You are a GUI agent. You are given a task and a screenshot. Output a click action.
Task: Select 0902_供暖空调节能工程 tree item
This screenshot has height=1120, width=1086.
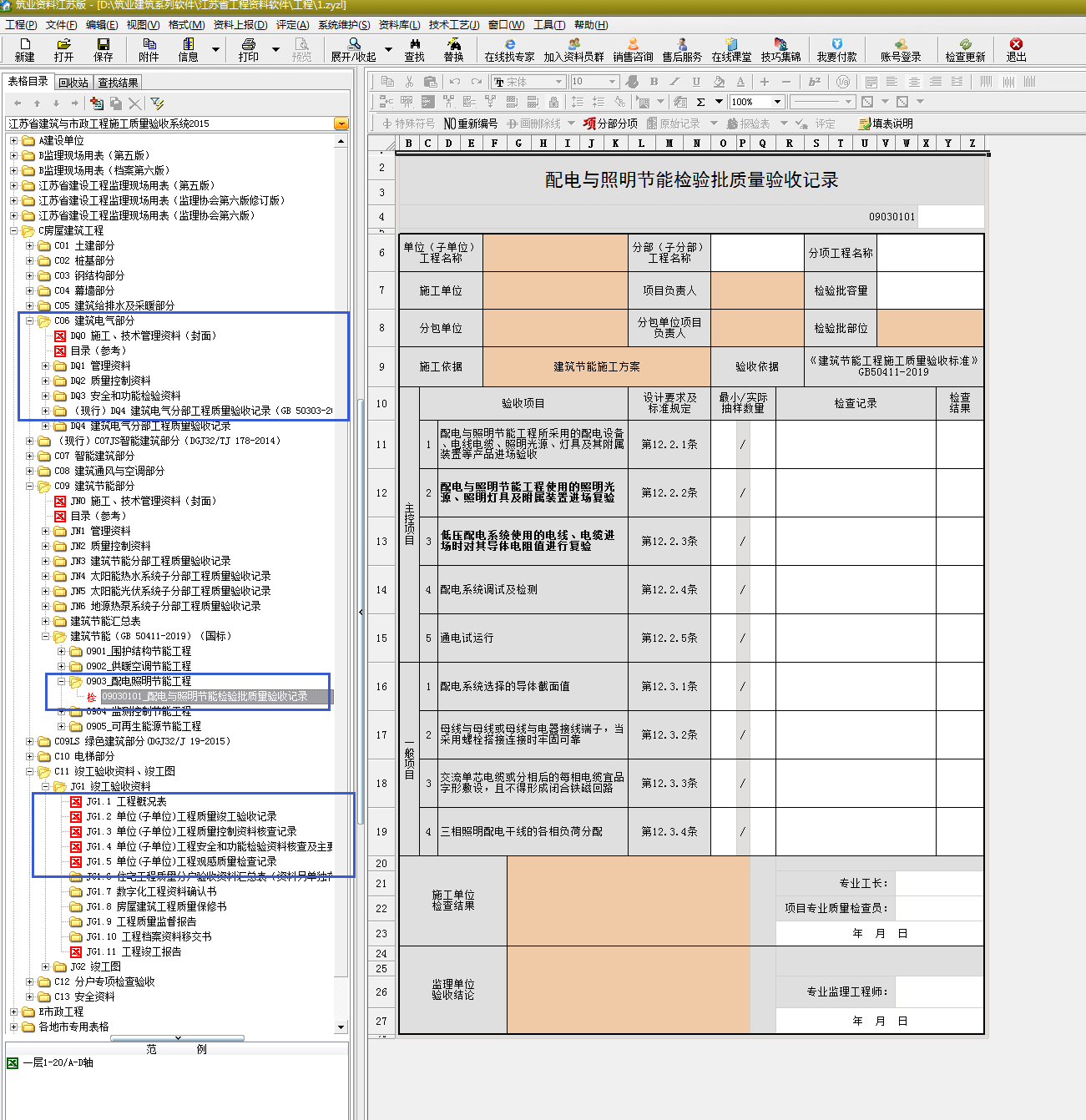tap(139, 666)
